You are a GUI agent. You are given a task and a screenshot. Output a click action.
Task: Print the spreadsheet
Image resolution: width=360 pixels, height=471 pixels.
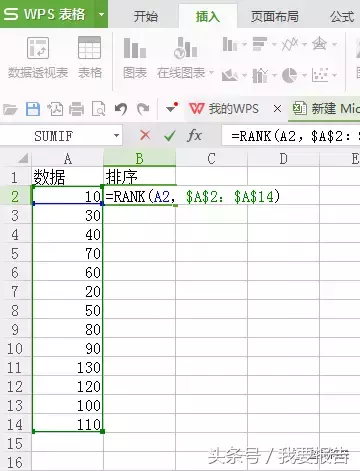click(x=76, y=109)
